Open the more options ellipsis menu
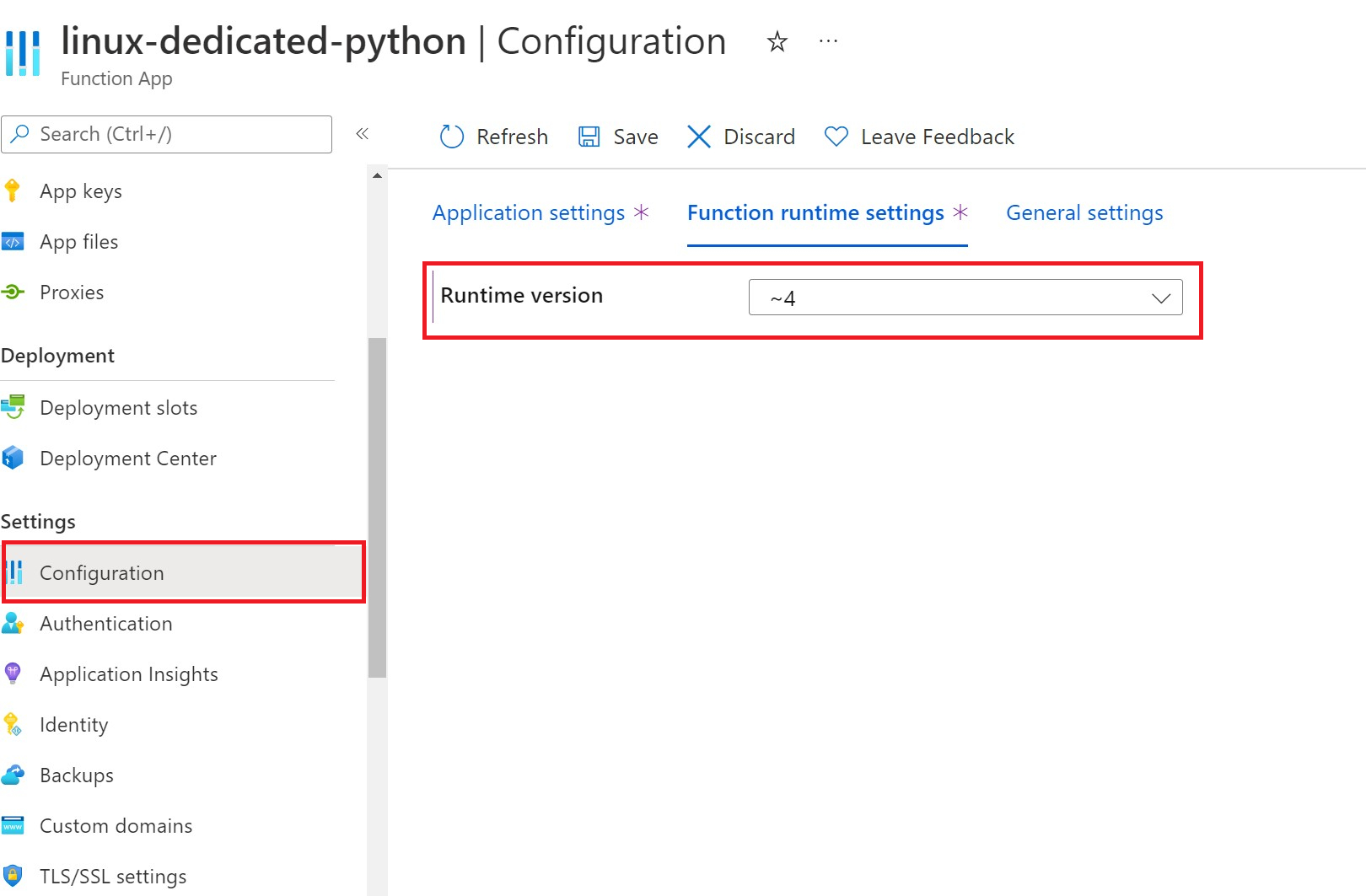This screenshot has height=896, width=1366. 828,41
